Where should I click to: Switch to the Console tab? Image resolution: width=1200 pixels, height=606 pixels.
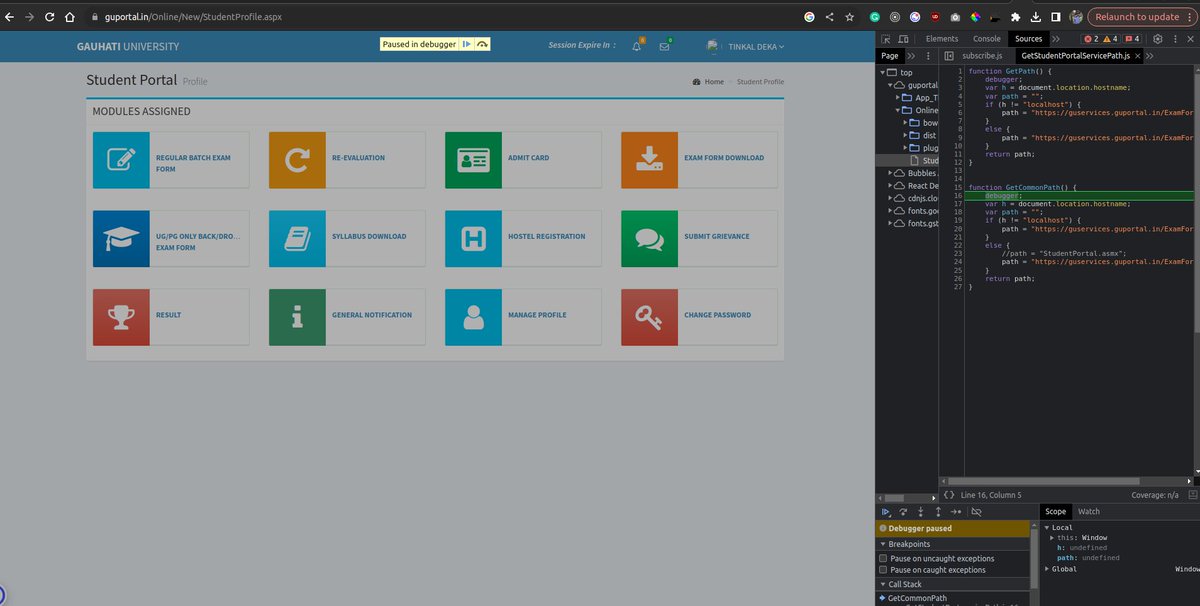[986, 39]
